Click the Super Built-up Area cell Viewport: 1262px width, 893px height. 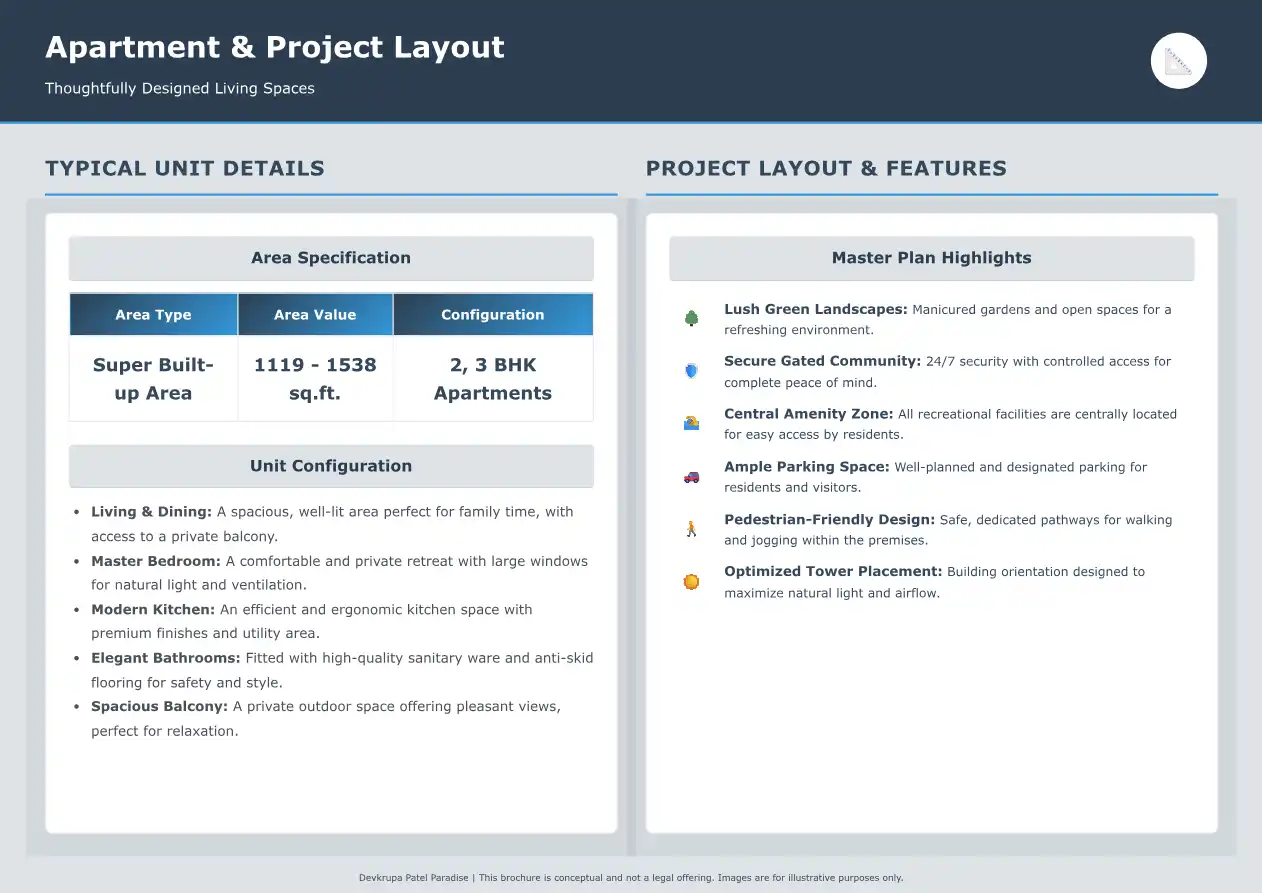click(153, 379)
